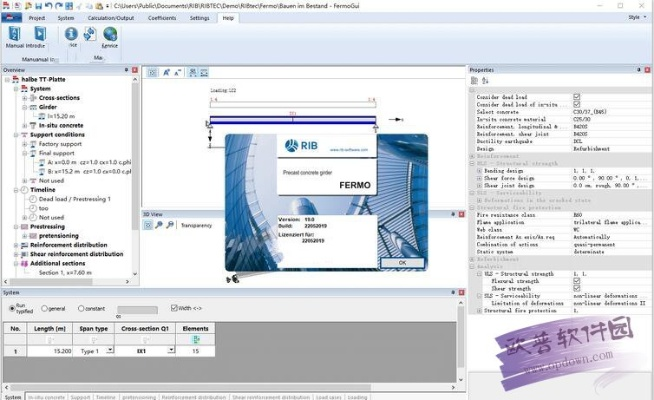654x400 pixels.
Task: Click the zoom-in magnifier in 3D View
Action: (158, 225)
